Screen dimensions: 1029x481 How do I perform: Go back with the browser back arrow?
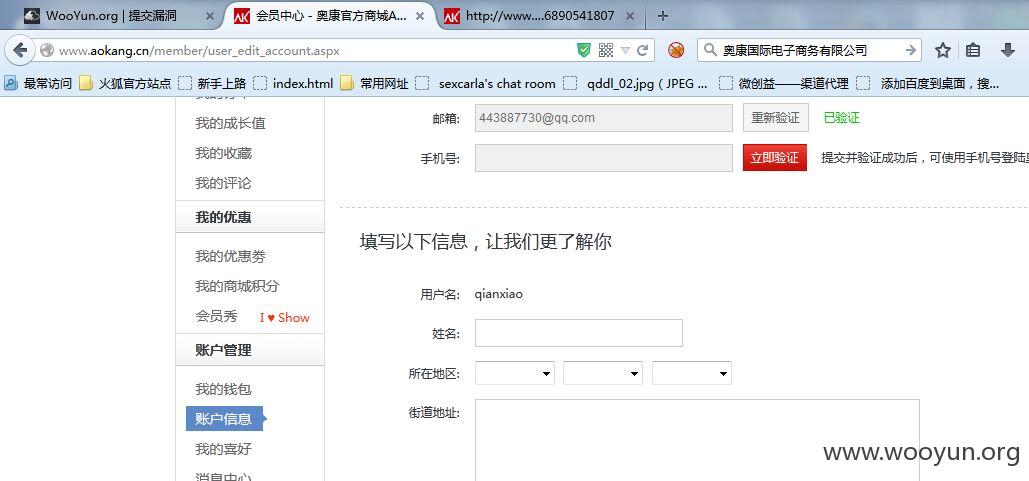click(20, 50)
